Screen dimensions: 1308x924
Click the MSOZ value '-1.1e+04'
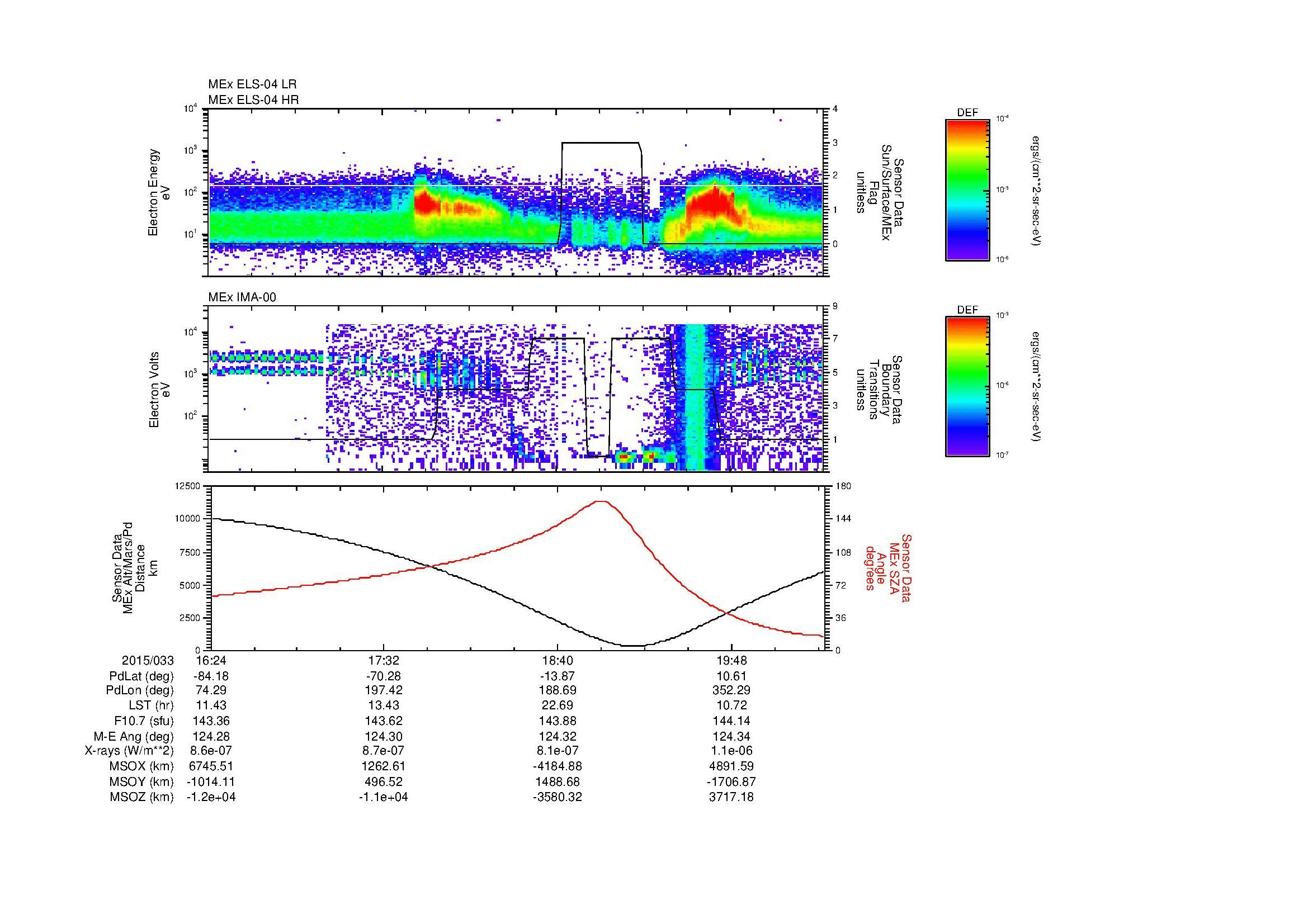click(384, 797)
